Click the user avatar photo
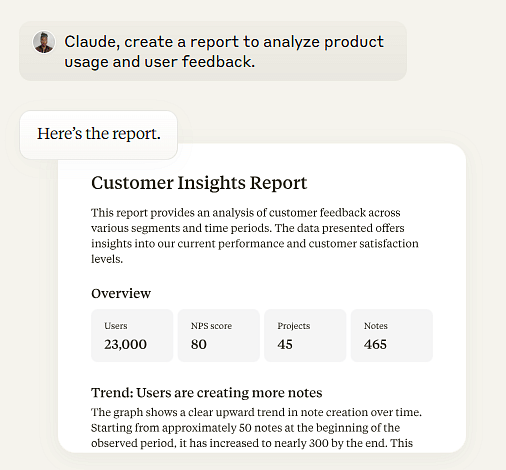 (44, 42)
